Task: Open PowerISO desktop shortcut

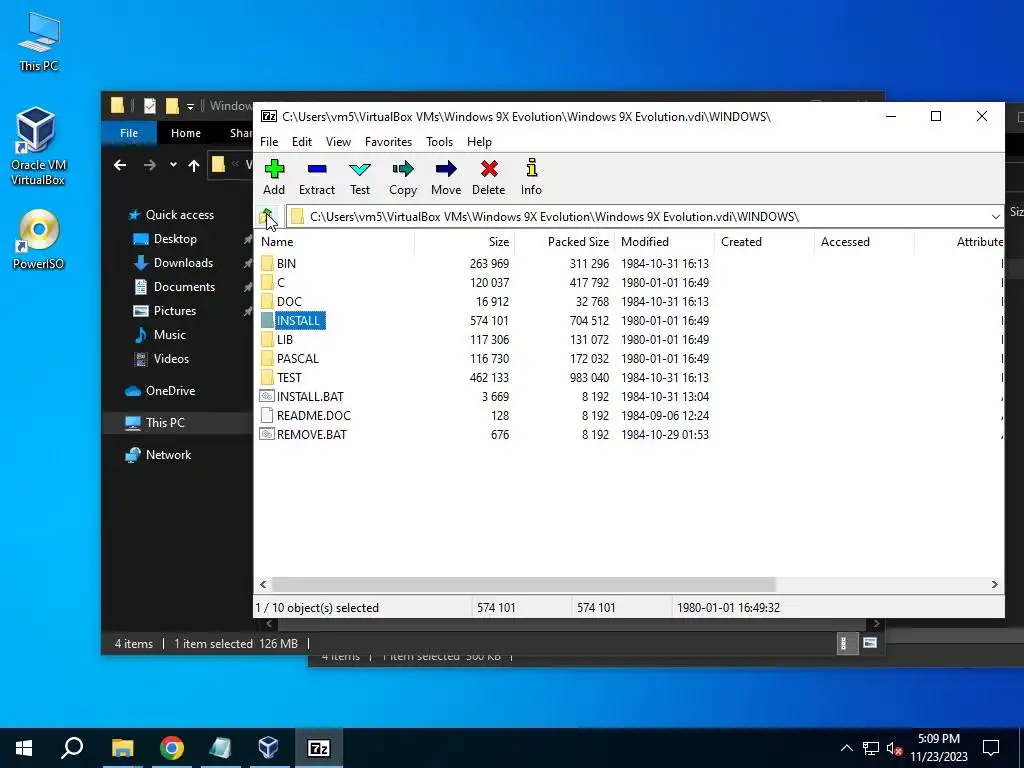Action: point(39,239)
